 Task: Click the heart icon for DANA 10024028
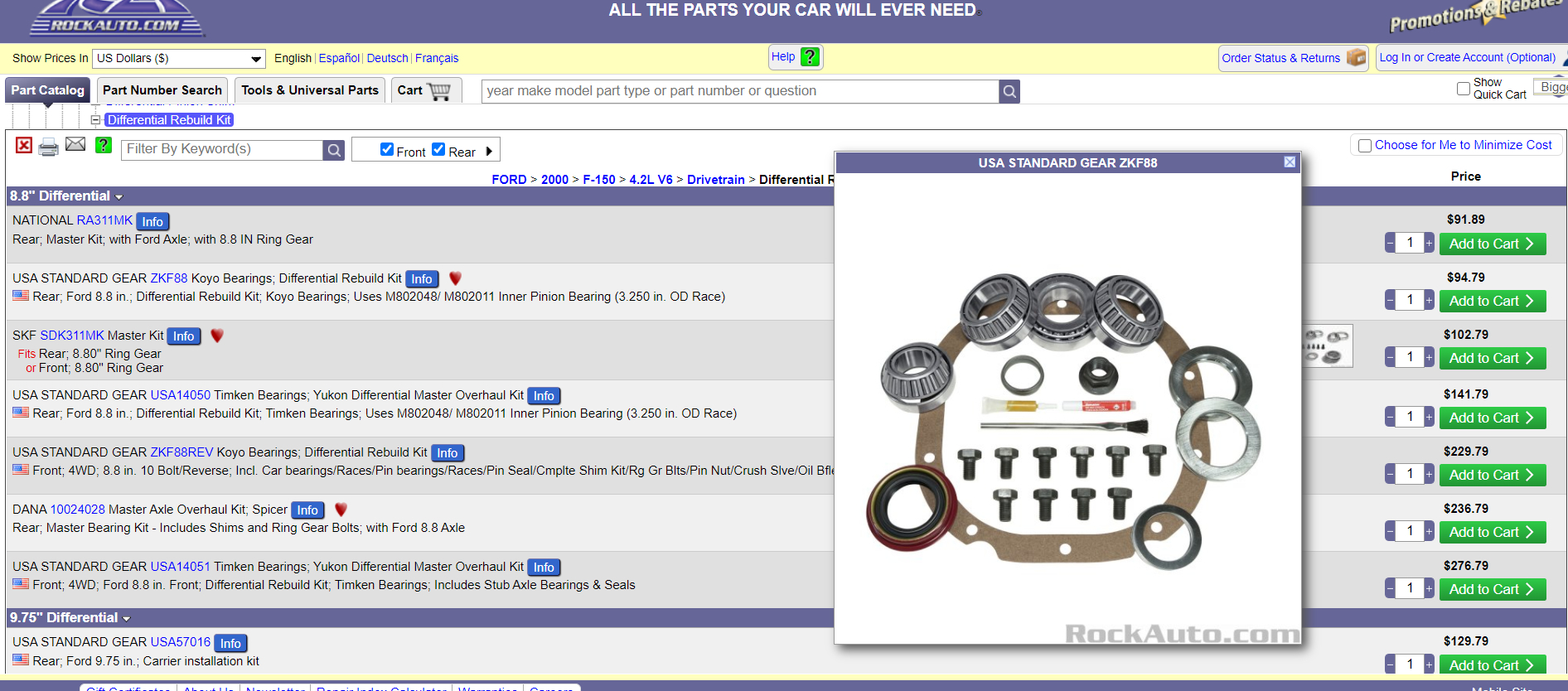click(x=341, y=510)
